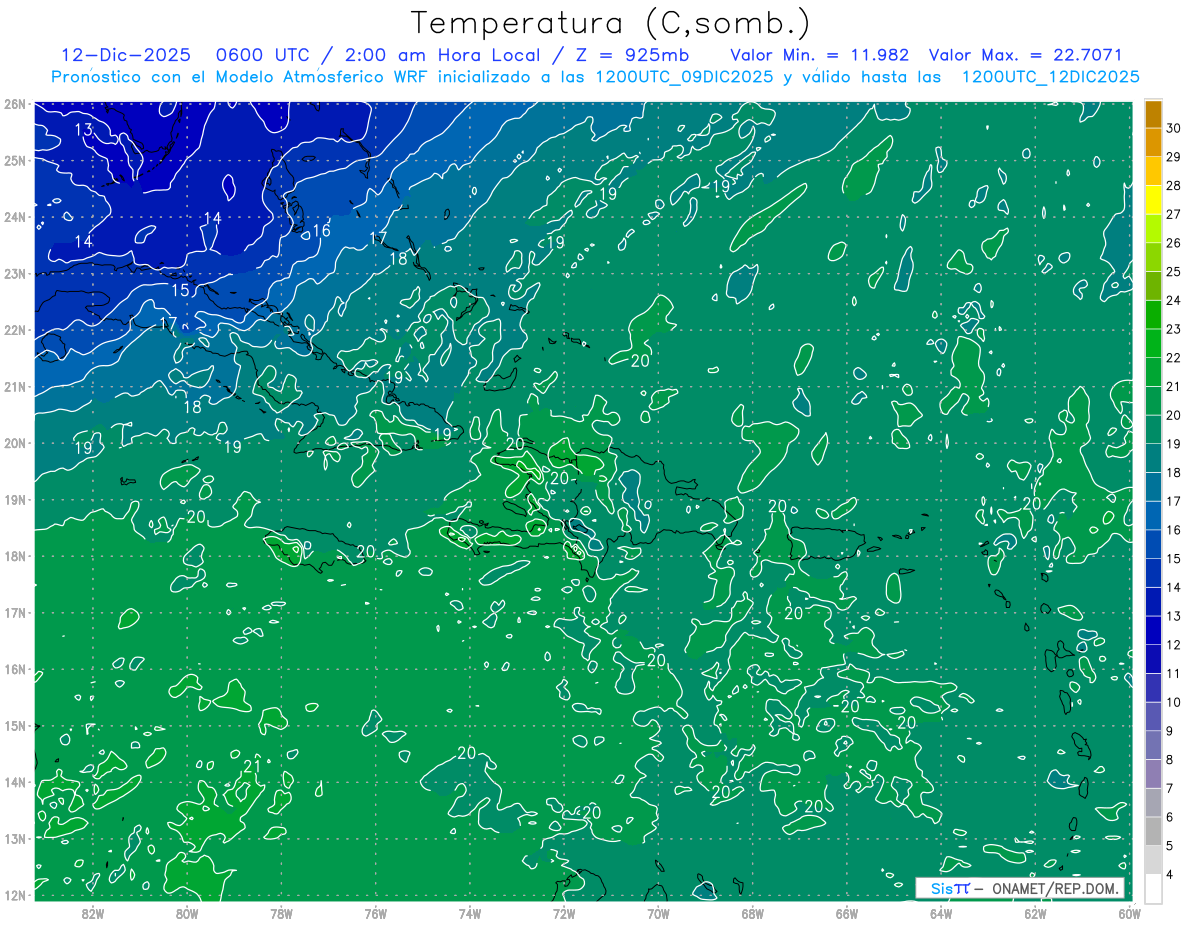Click the 78W longitude label
1200x927 pixels.
tap(281, 913)
